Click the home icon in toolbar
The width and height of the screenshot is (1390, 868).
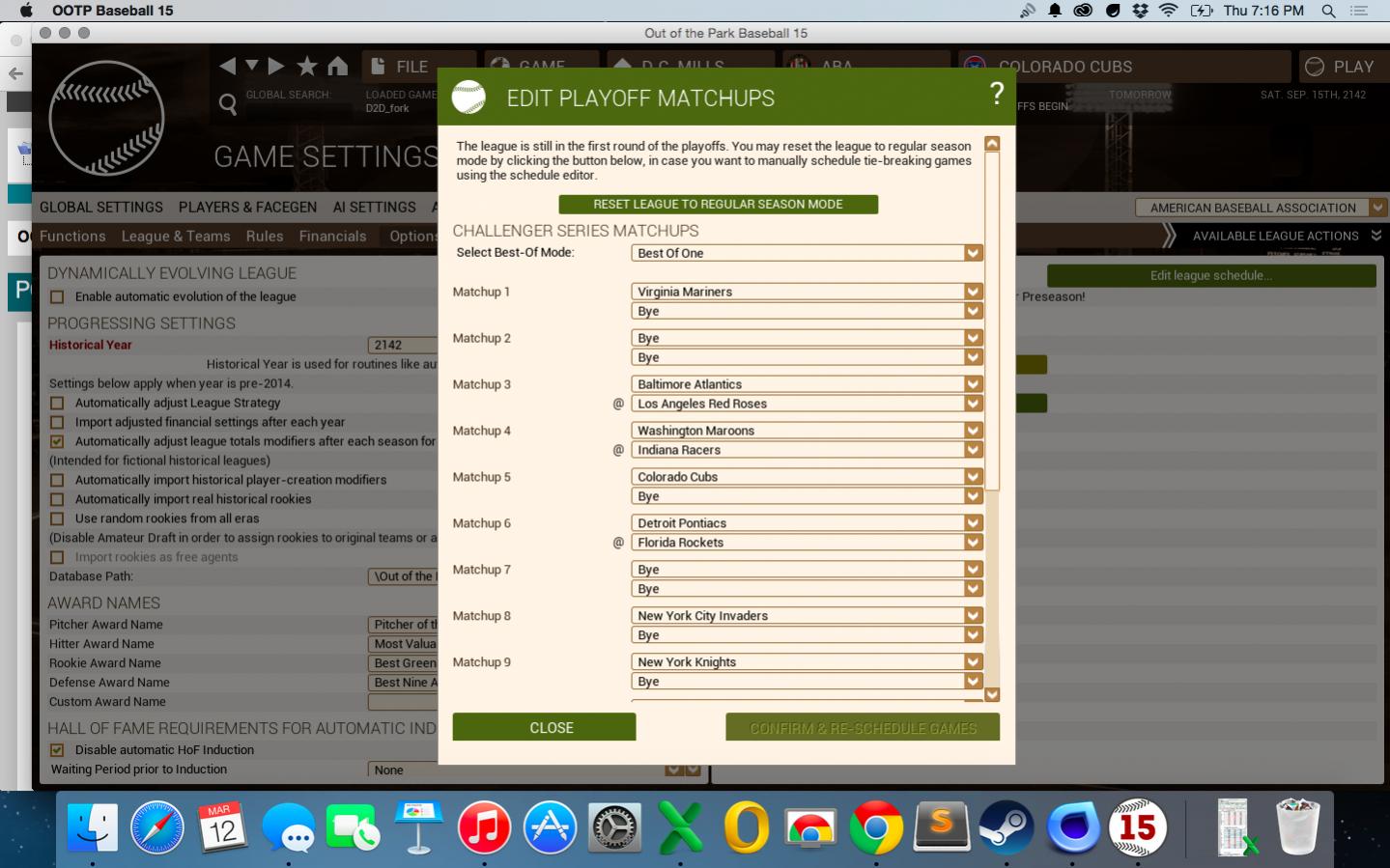(337, 66)
